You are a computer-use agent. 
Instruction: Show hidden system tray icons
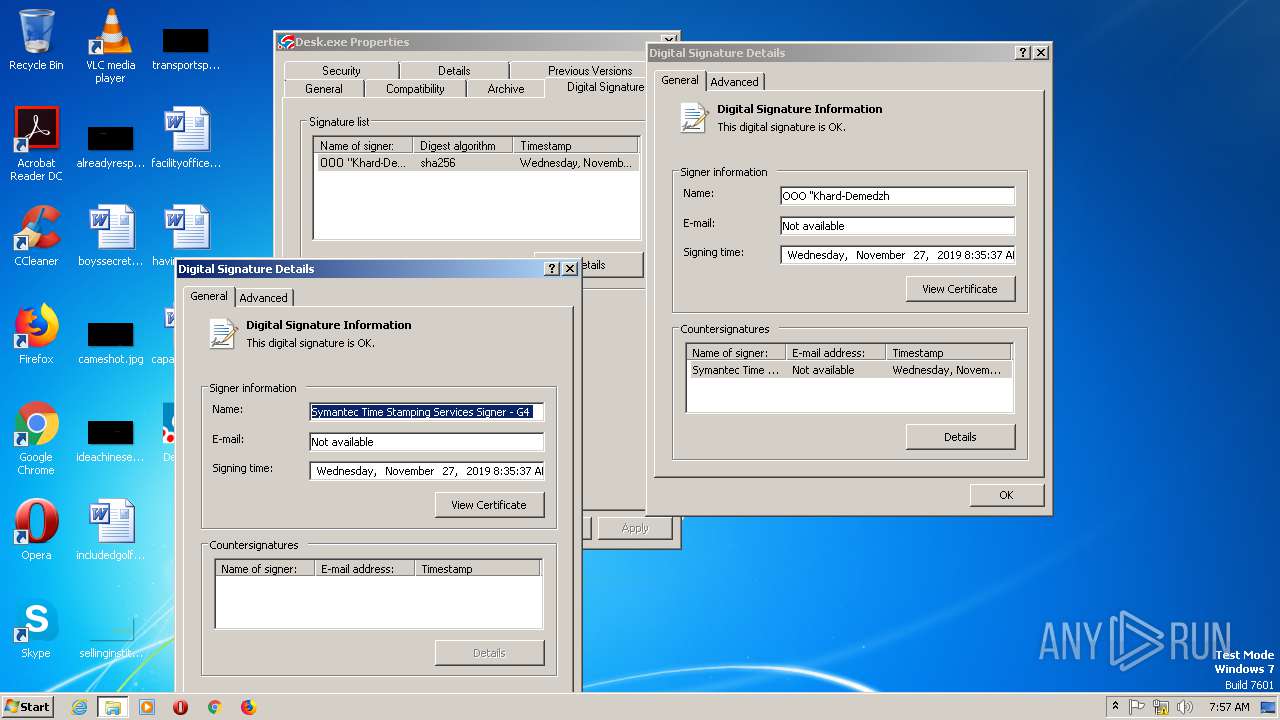click(x=1116, y=706)
